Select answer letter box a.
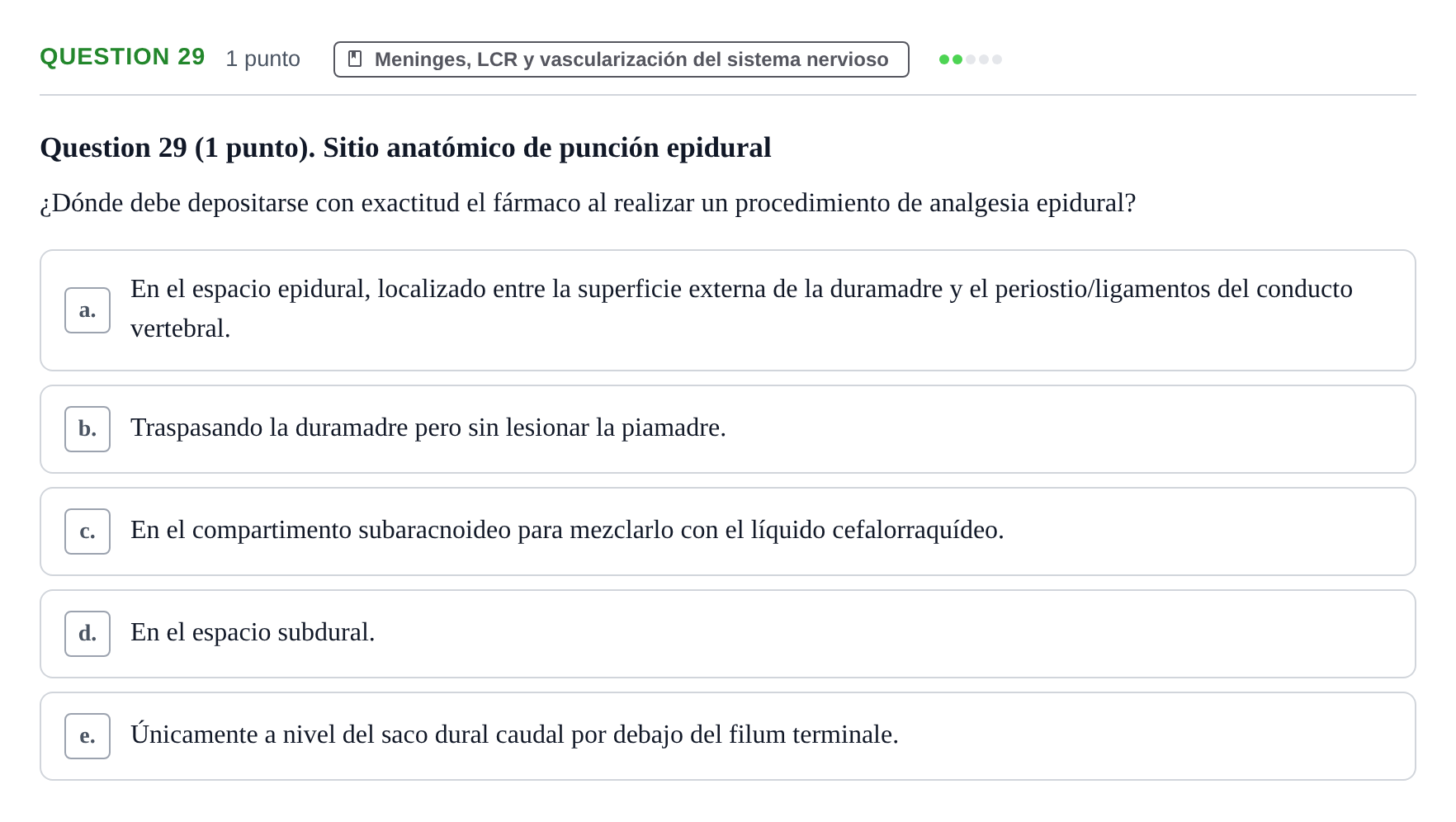 tap(87, 310)
